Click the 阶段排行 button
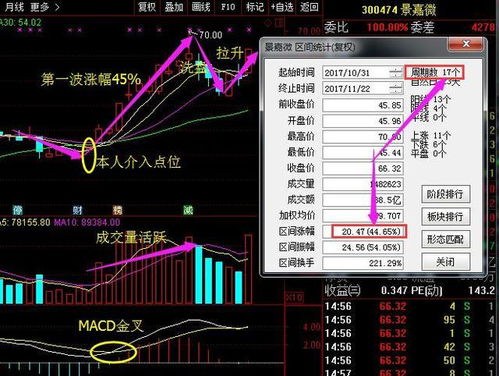The width and height of the screenshot is (499, 376). [446, 194]
